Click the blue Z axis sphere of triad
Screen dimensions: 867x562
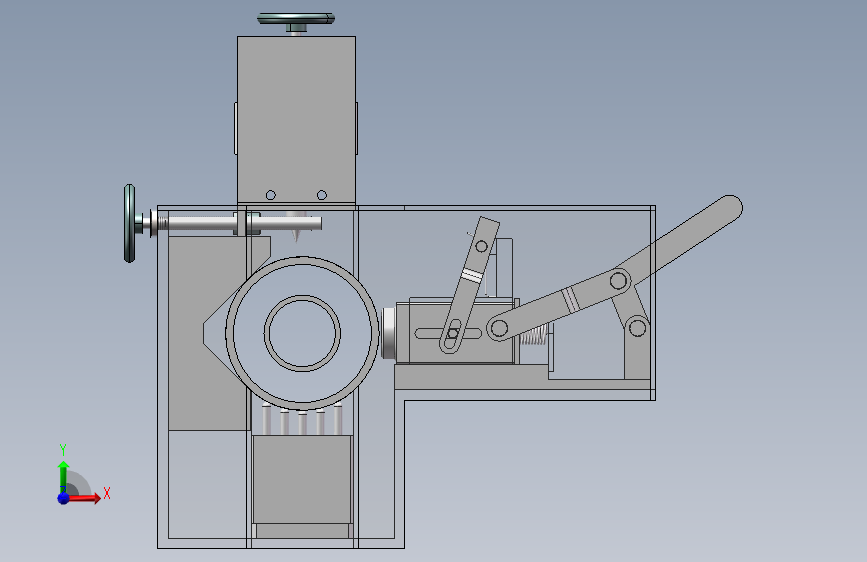point(63,498)
